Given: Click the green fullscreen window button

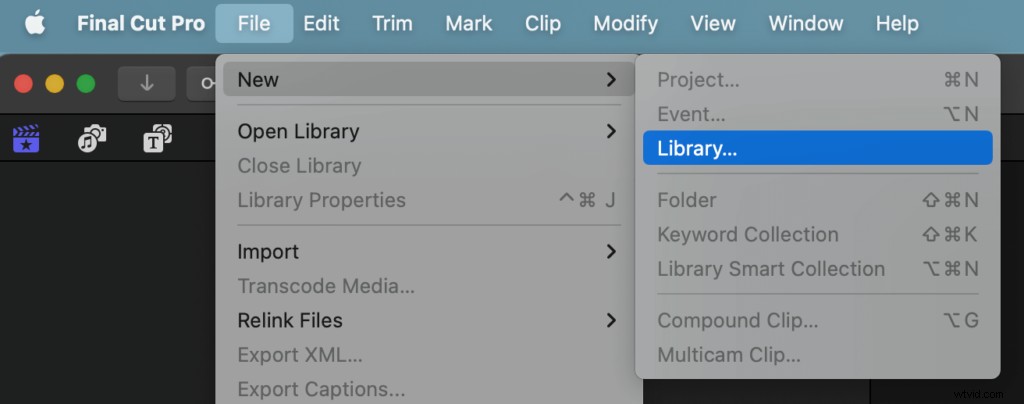Looking at the screenshot, I should click(86, 84).
